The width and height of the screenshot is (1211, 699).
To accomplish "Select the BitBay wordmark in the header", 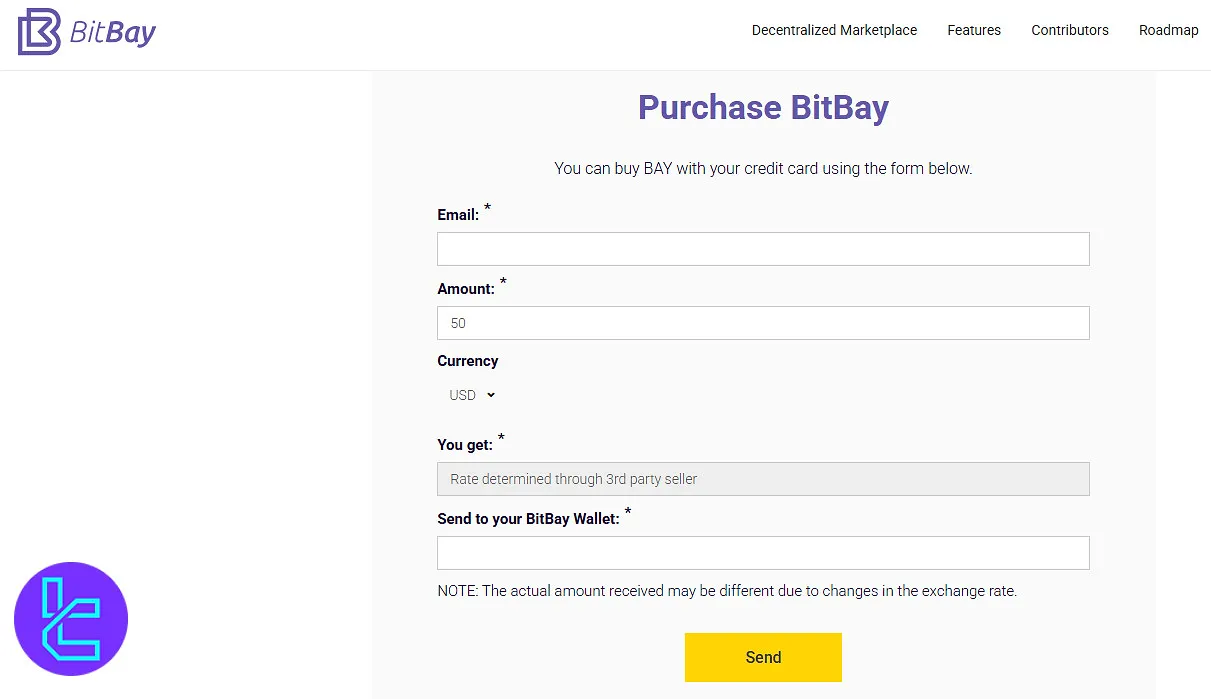I will coord(112,31).
